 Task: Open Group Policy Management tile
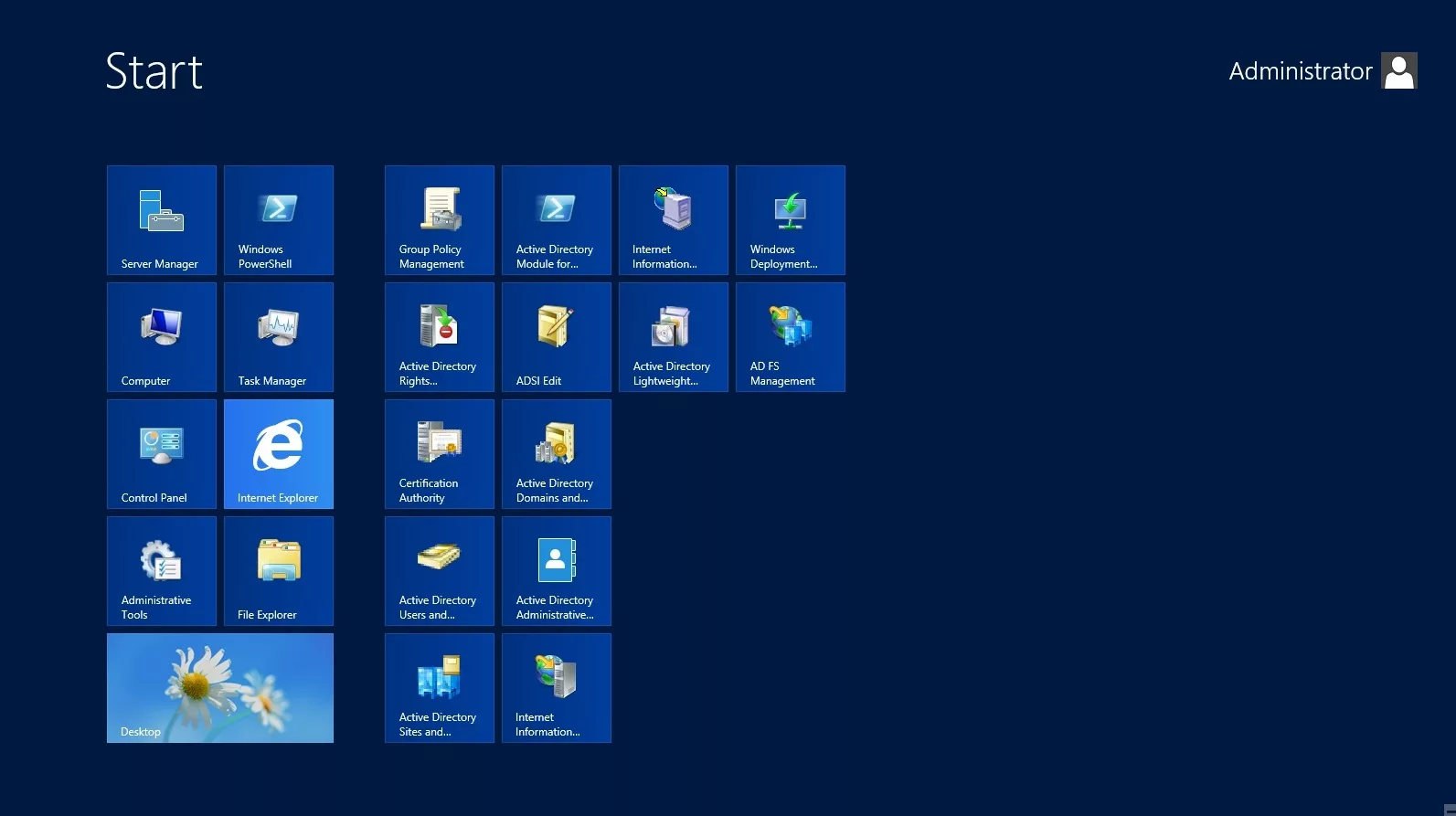coord(440,220)
